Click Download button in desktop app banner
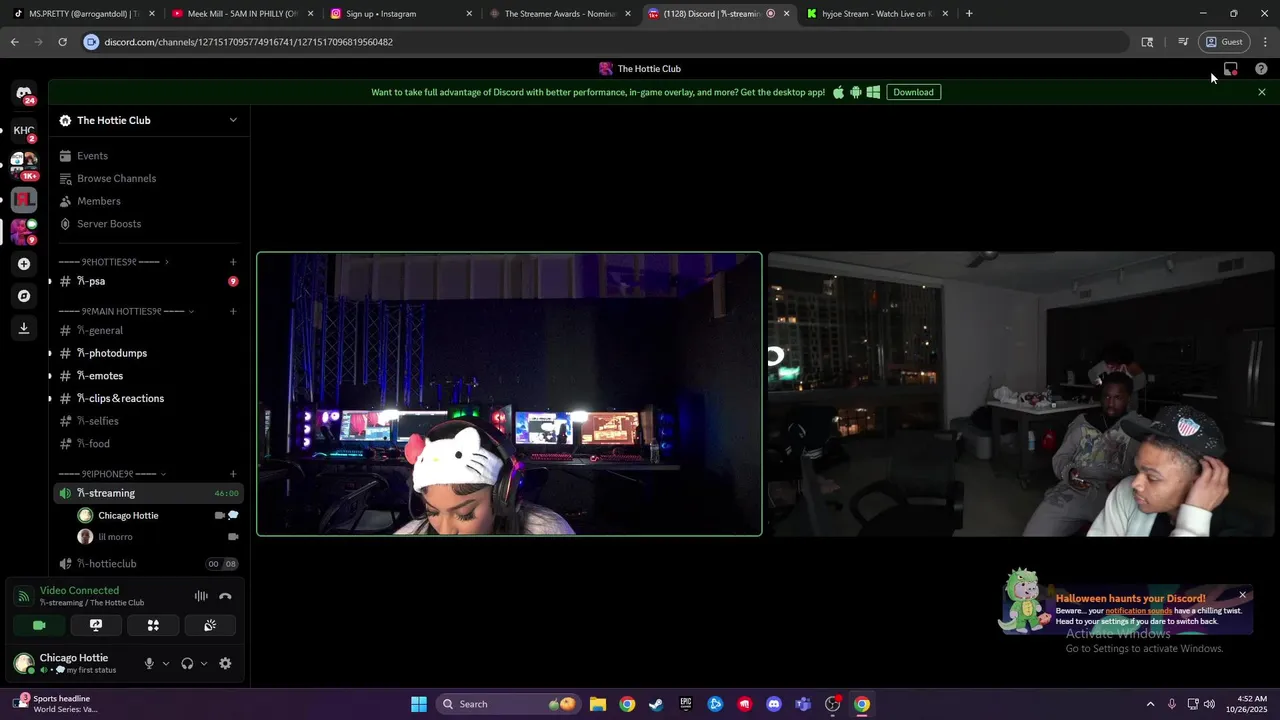This screenshot has height=720, width=1280. tap(913, 92)
